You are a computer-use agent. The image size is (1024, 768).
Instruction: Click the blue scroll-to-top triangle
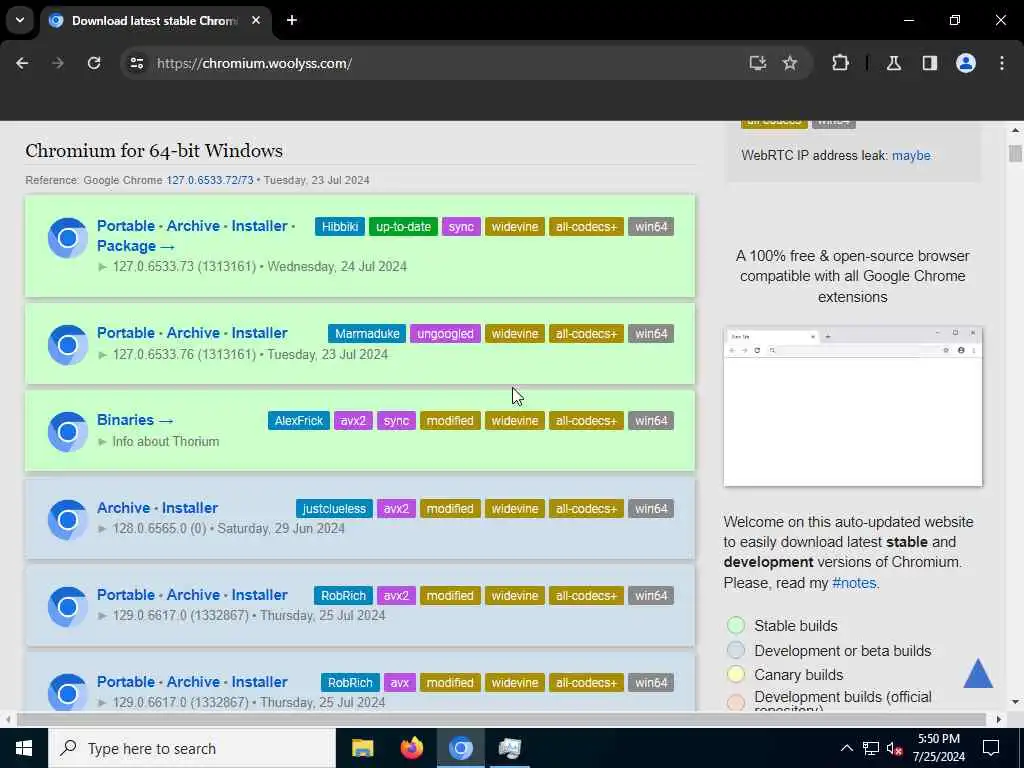(978, 673)
